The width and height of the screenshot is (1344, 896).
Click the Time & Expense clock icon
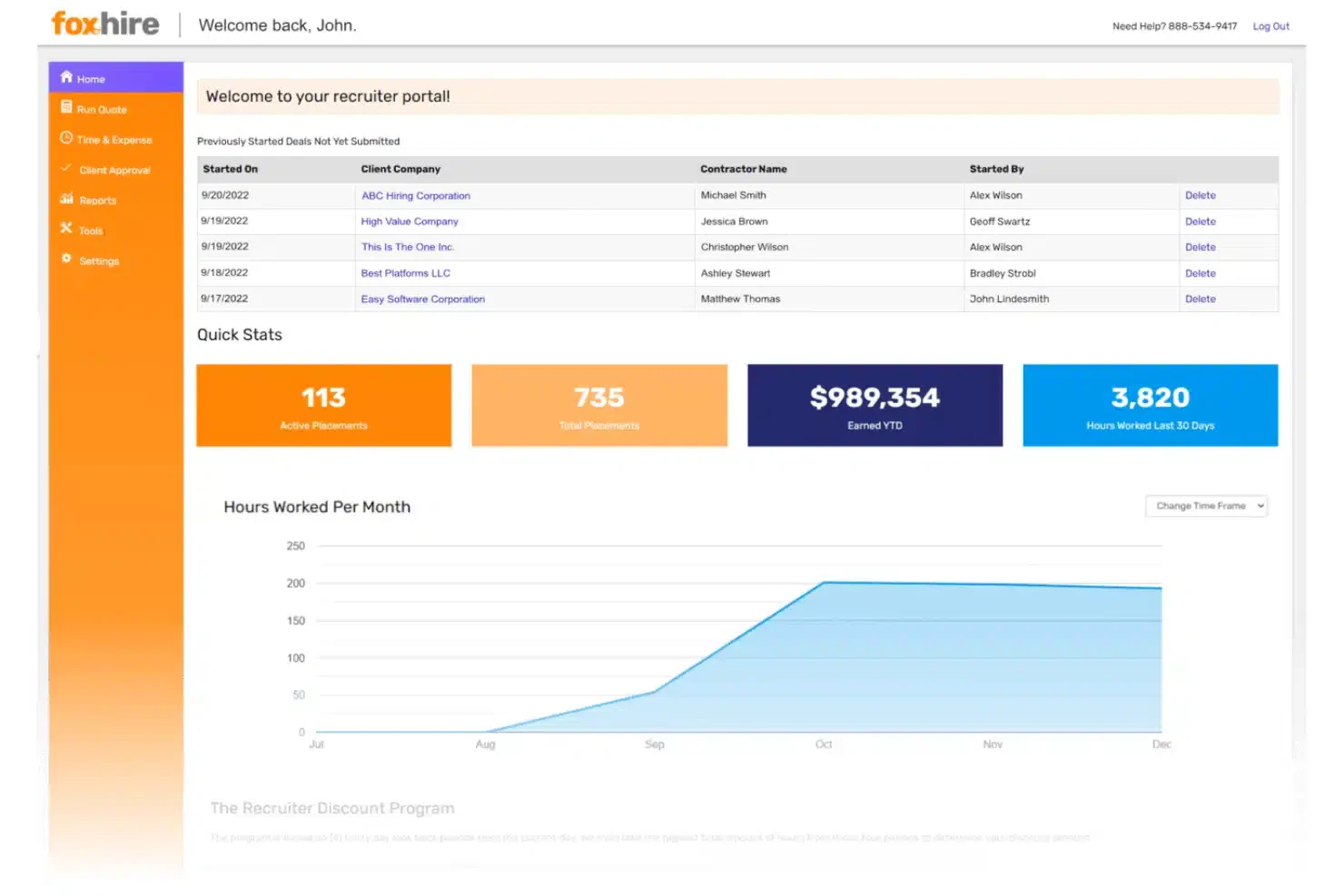tap(66, 138)
